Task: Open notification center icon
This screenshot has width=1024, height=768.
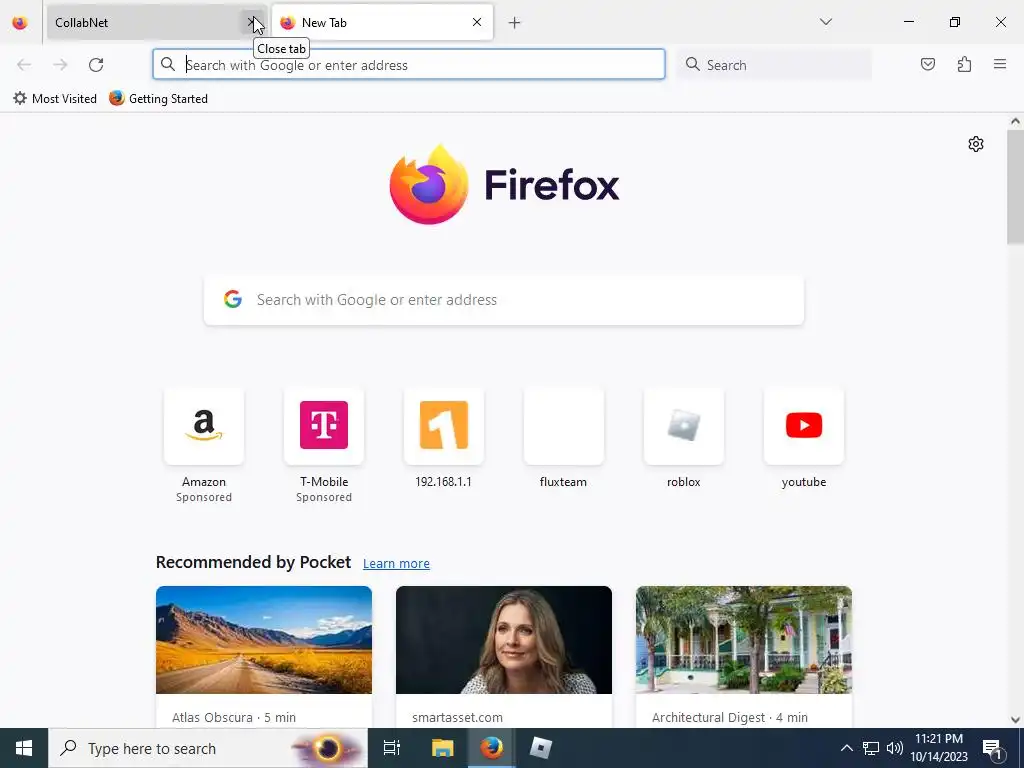Action: pyautogui.click(x=992, y=748)
